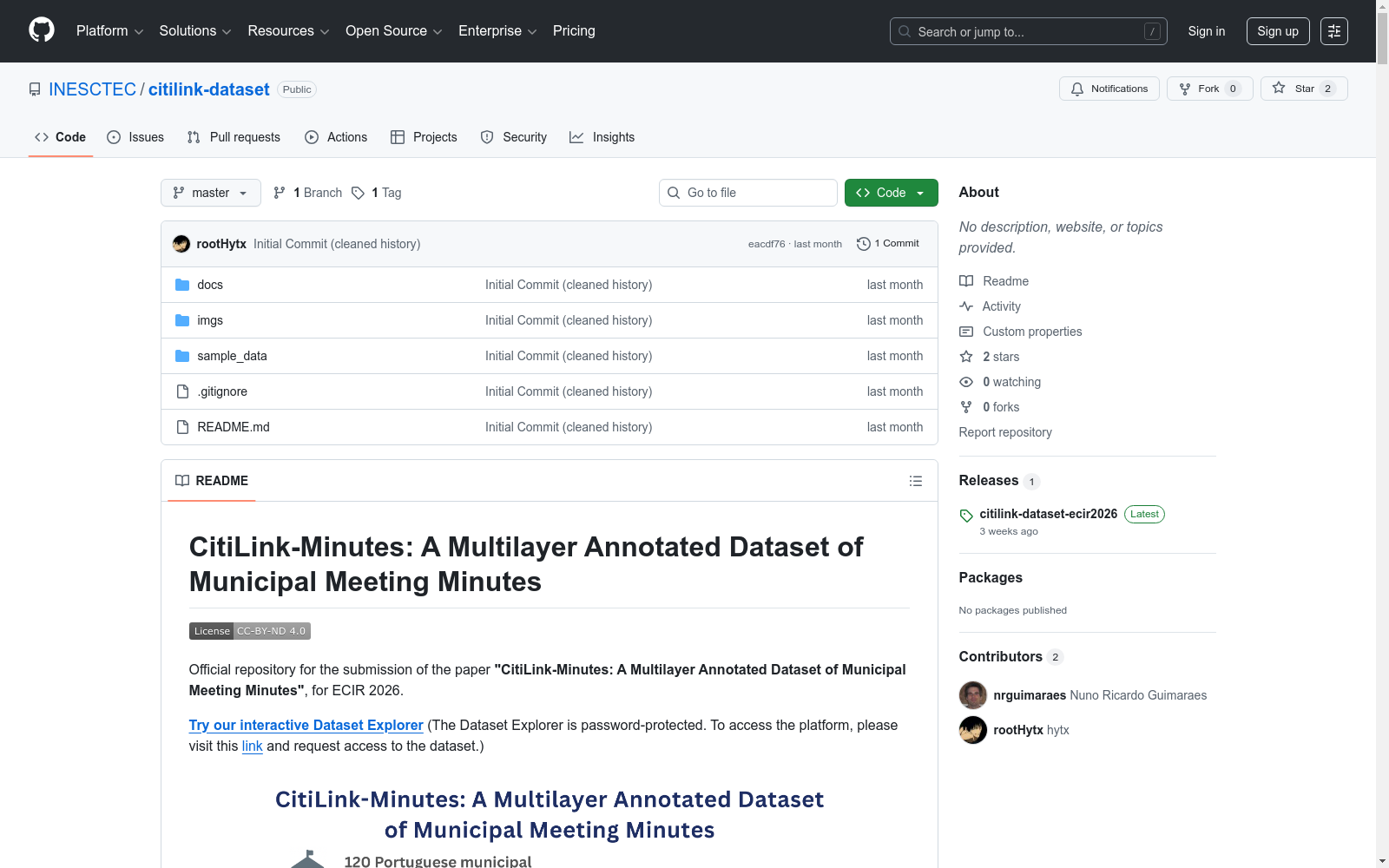1389x868 pixels.
Task: Click the Notifications button
Action: (x=1109, y=89)
